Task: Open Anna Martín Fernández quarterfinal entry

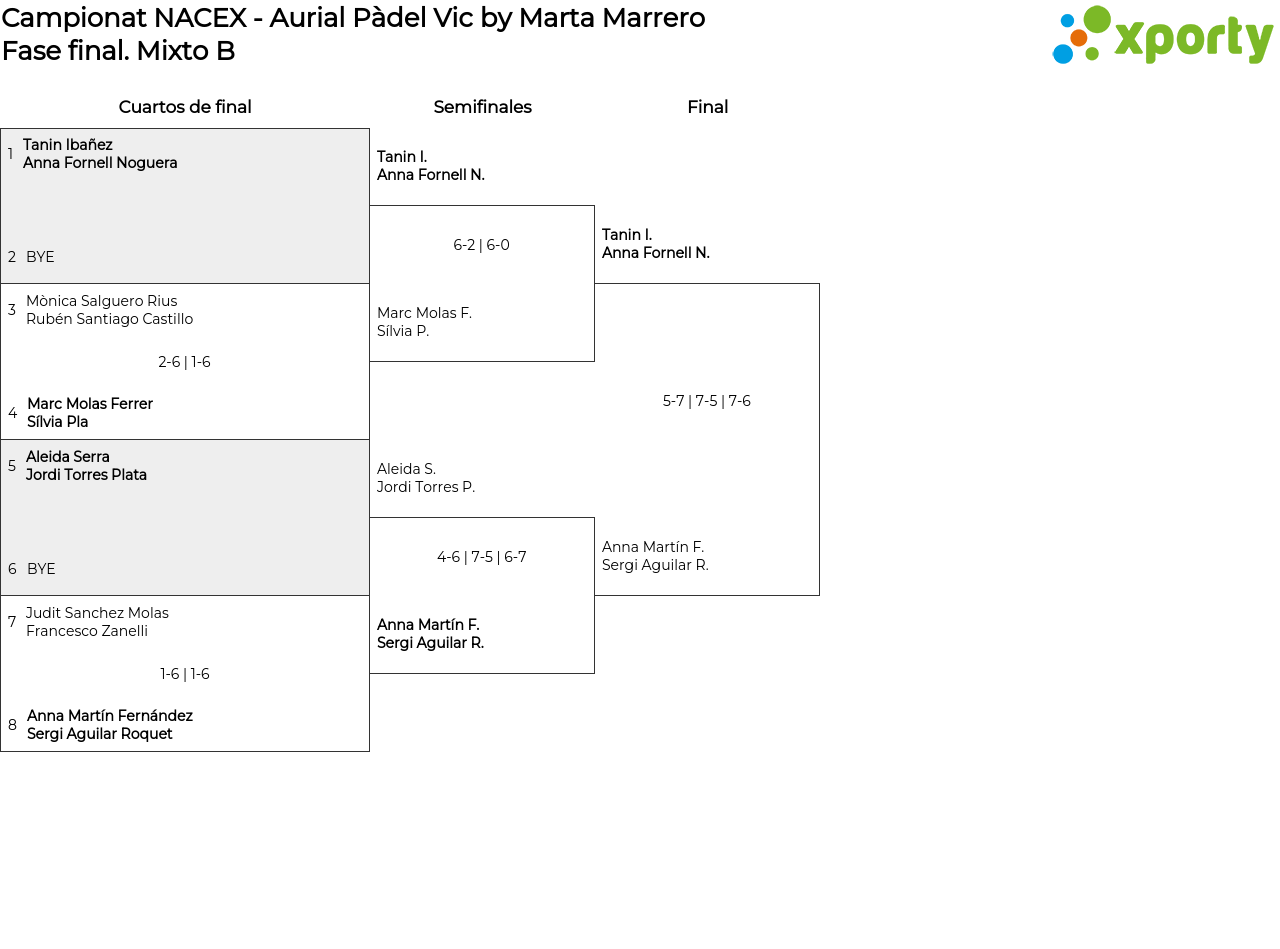Action: point(110,716)
